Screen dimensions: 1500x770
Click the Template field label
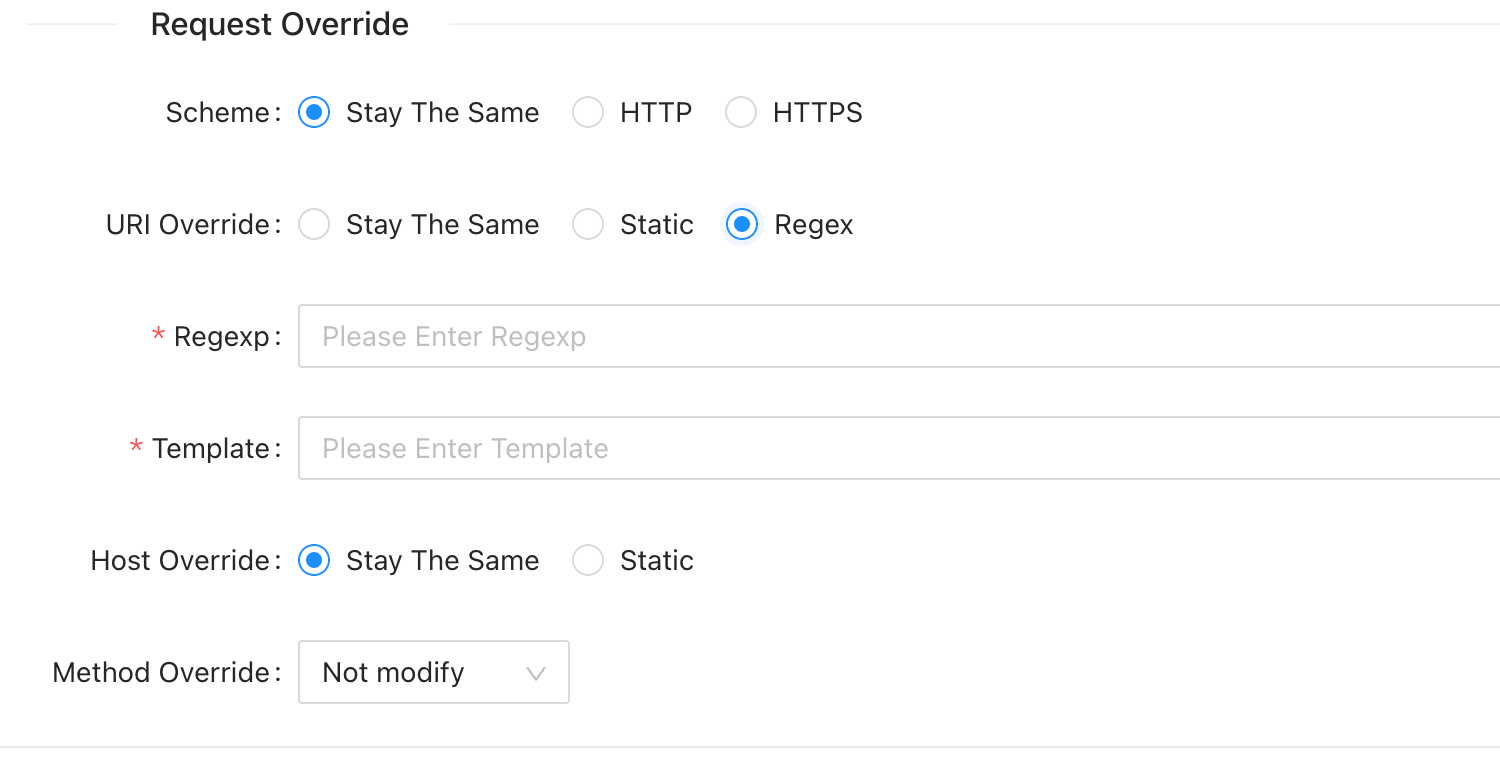[211, 448]
